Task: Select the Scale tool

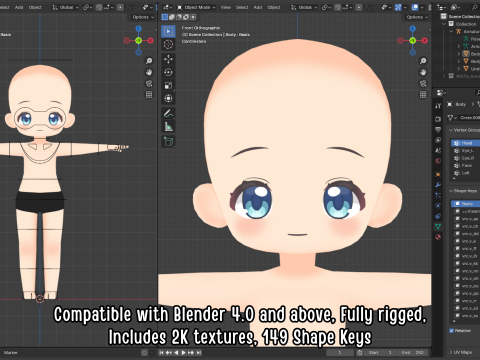Action: 168,85
